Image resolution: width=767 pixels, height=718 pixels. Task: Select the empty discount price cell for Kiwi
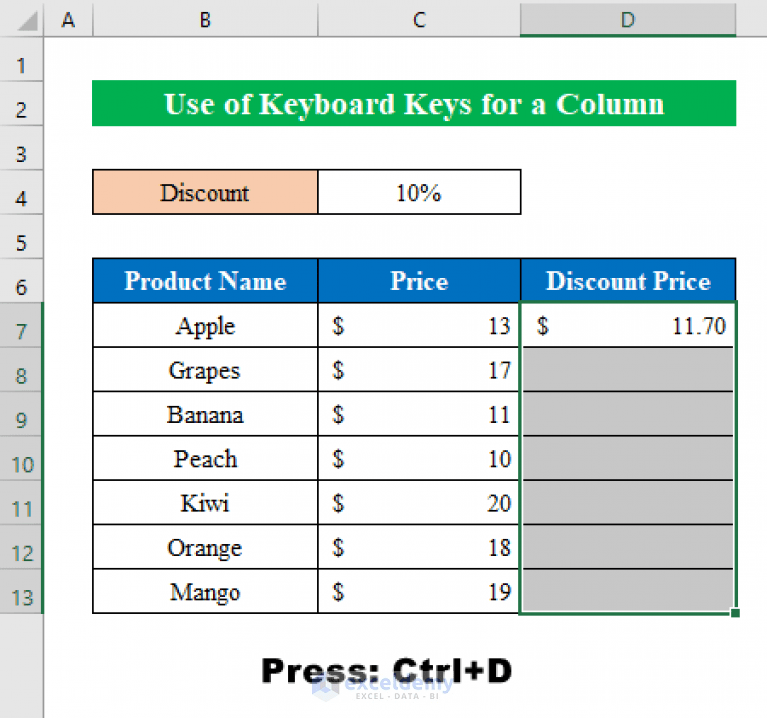pos(628,503)
